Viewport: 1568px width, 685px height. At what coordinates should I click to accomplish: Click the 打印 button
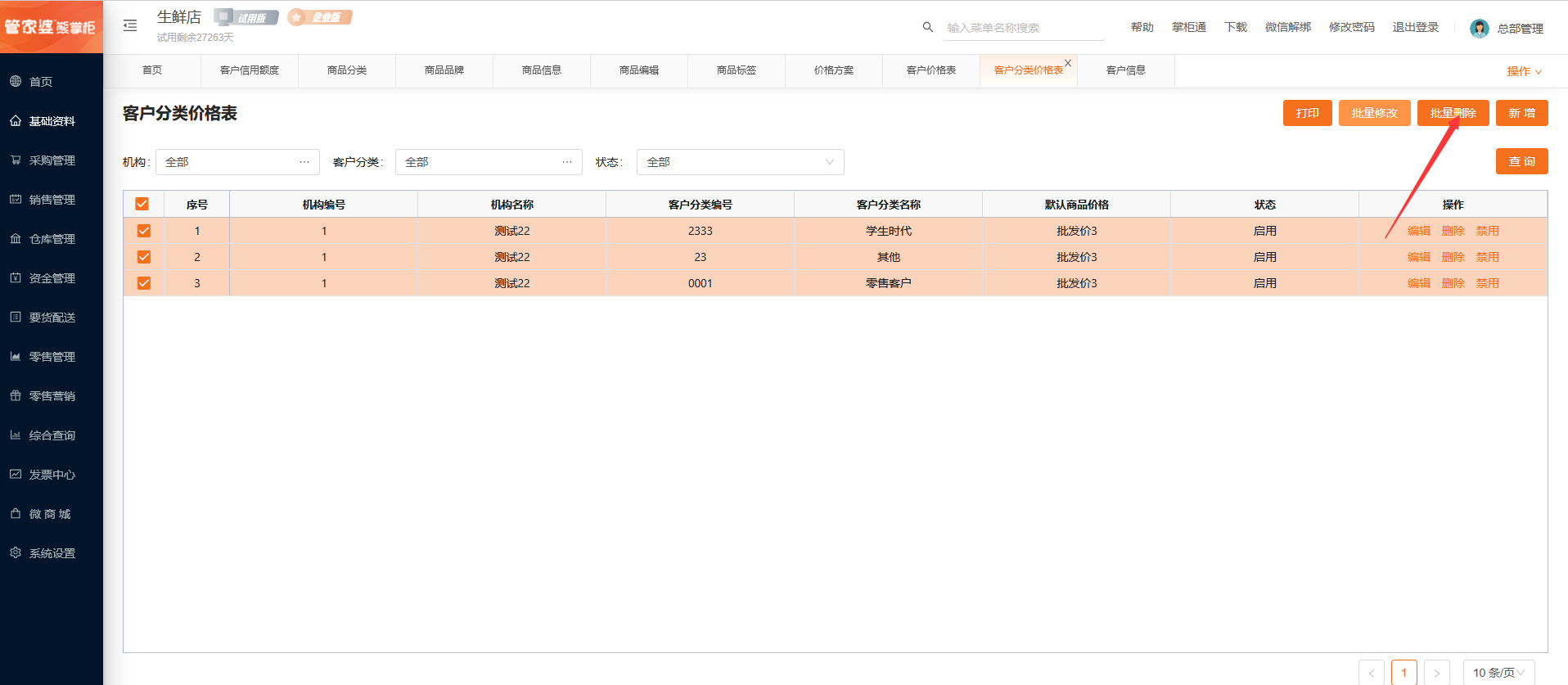coord(1308,113)
